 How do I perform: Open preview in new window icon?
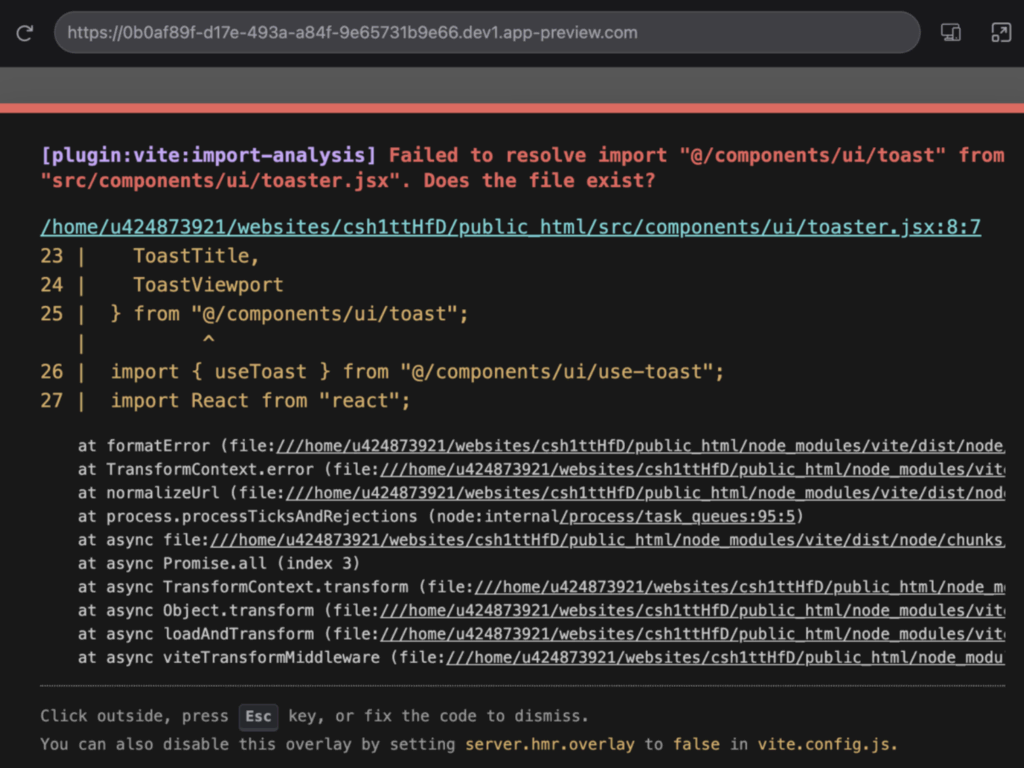(1001, 33)
